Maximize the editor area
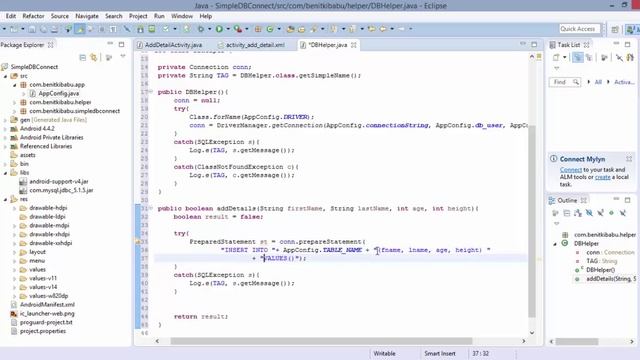The image size is (640, 360). [x=534, y=44]
